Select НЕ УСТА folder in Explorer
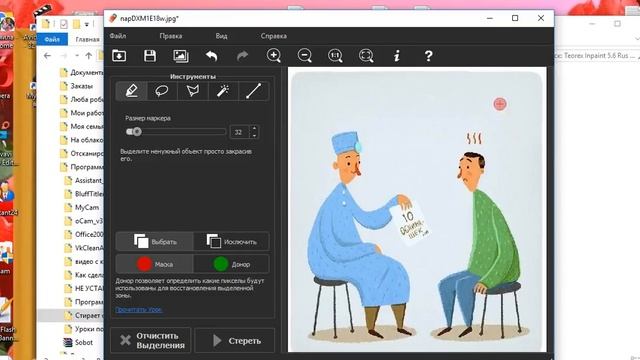 (84, 288)
